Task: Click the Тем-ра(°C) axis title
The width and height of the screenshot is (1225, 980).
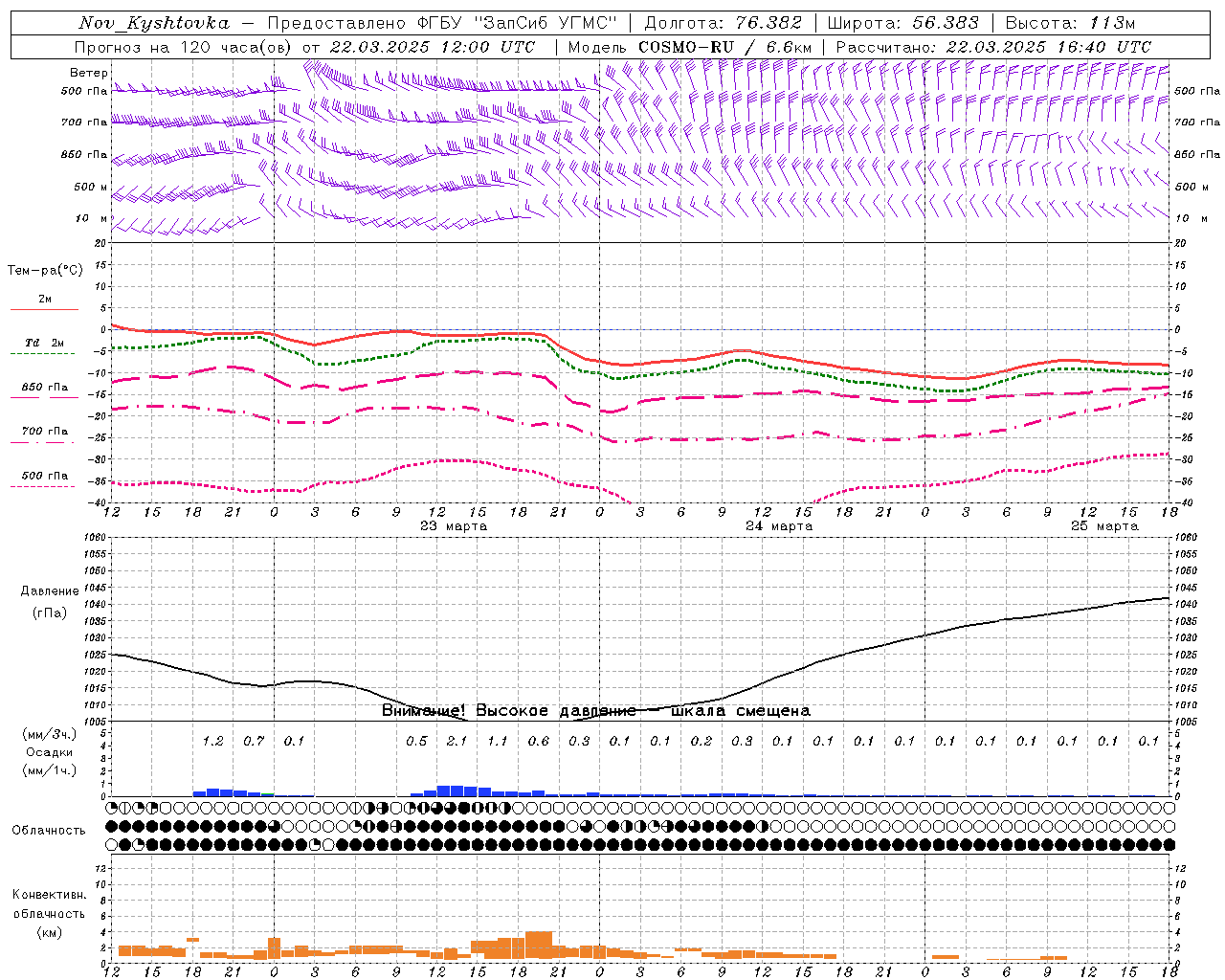Action: 45,271
